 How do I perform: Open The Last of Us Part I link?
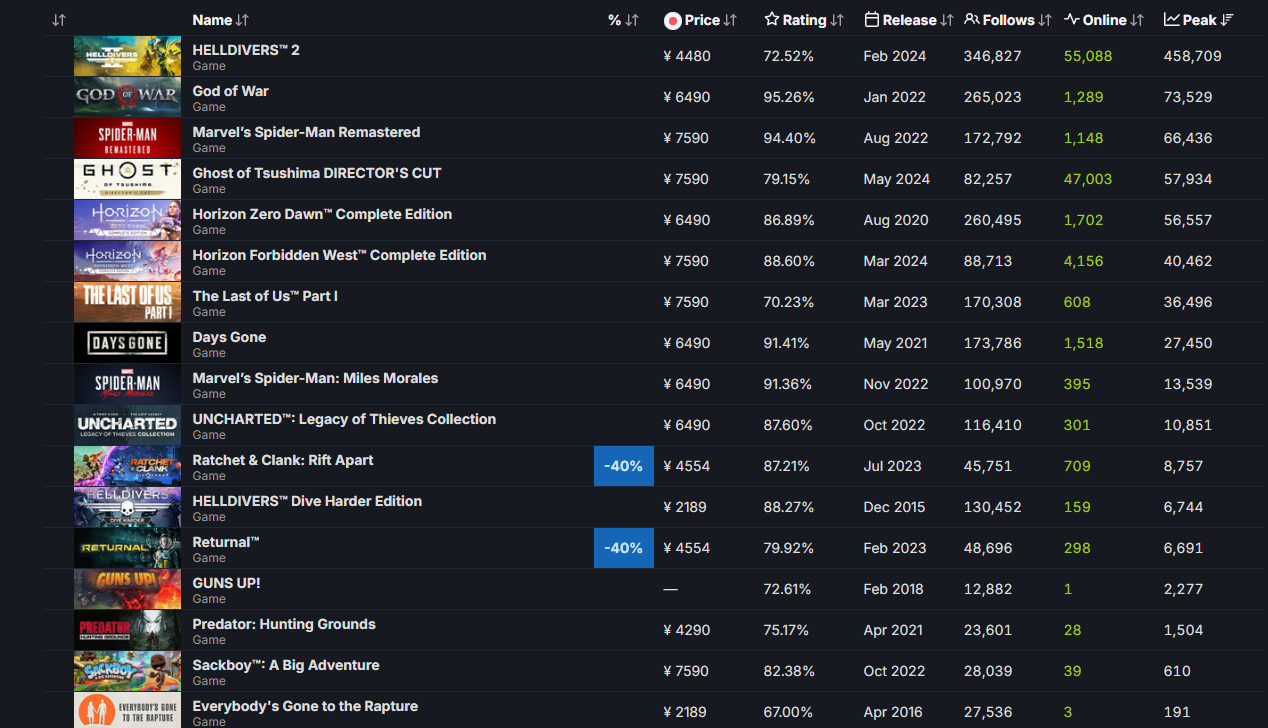tap(265, 296)
